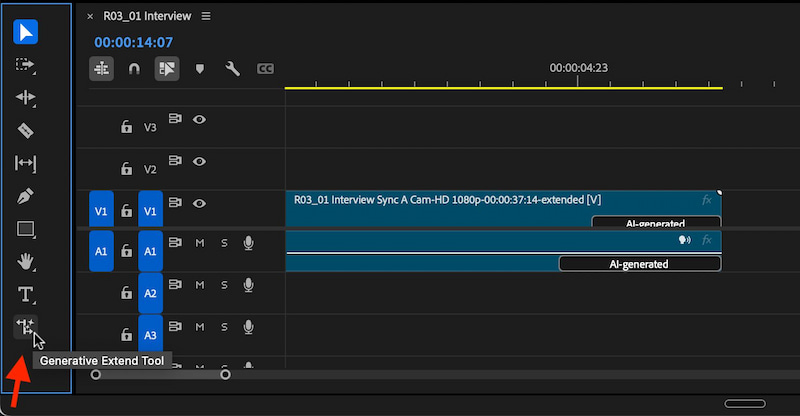Activate the Pen tool
This screenshot has height=416, width=800.
25,196
